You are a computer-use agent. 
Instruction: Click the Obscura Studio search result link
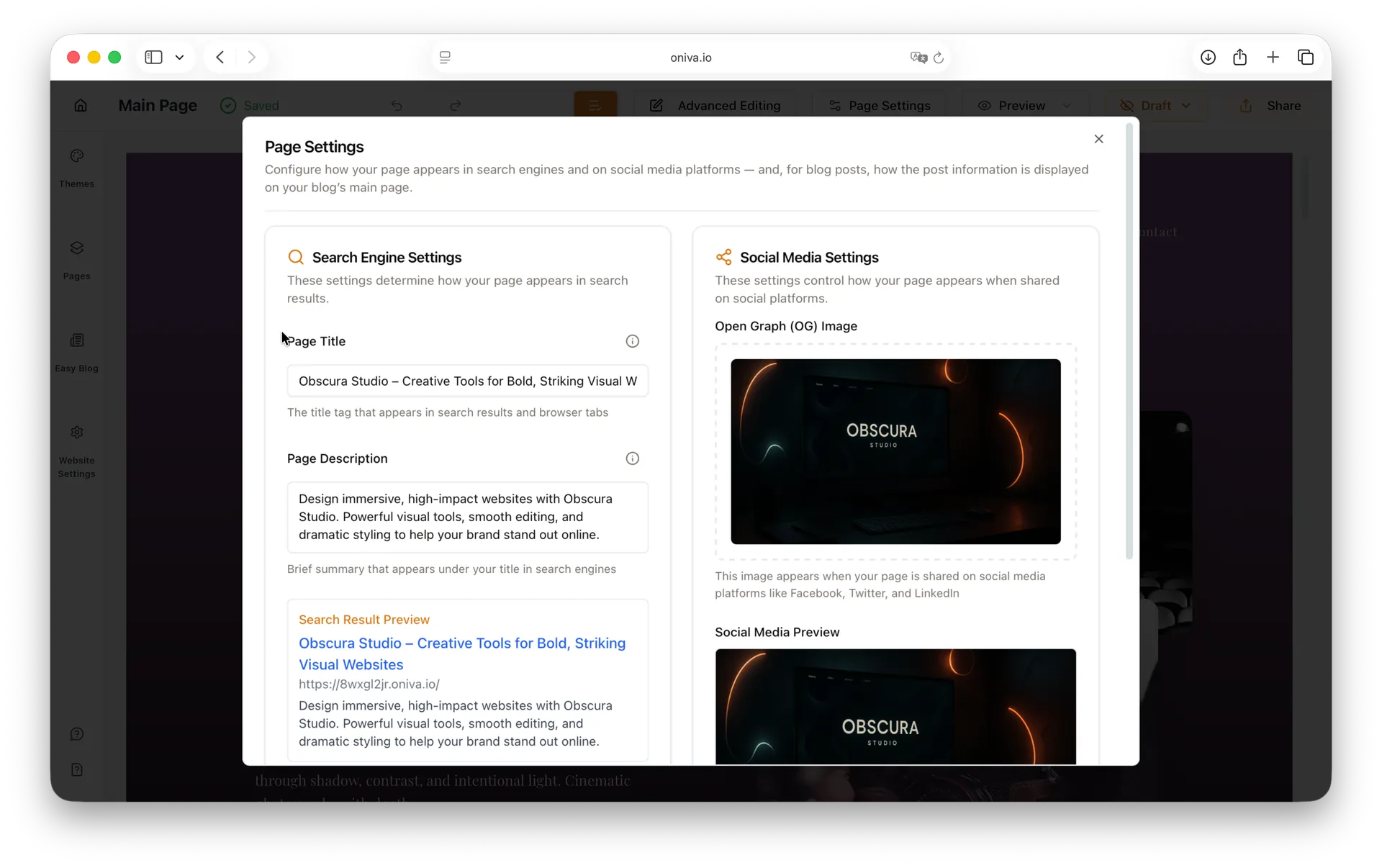[x=462, y=654]
